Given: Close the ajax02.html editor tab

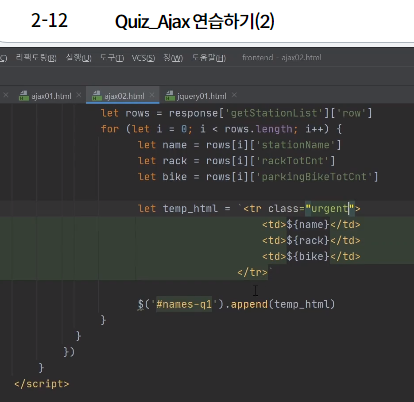Looking at the screenshot, I should pyautogui.click(x=152, y=95).
